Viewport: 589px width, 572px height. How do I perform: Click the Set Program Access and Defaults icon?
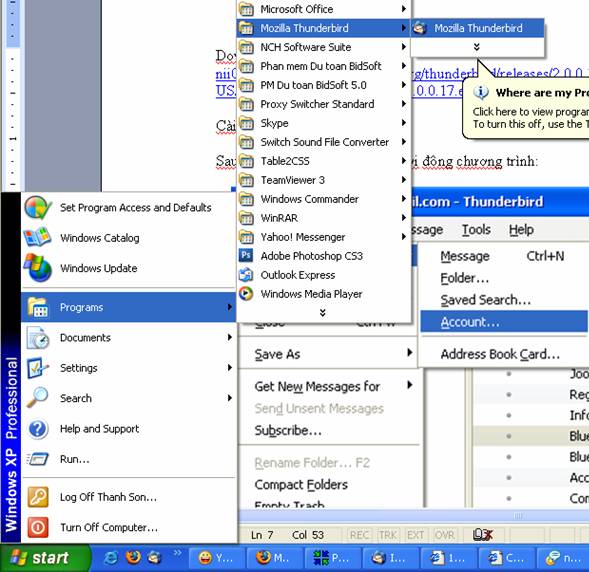tap(38, 207)
